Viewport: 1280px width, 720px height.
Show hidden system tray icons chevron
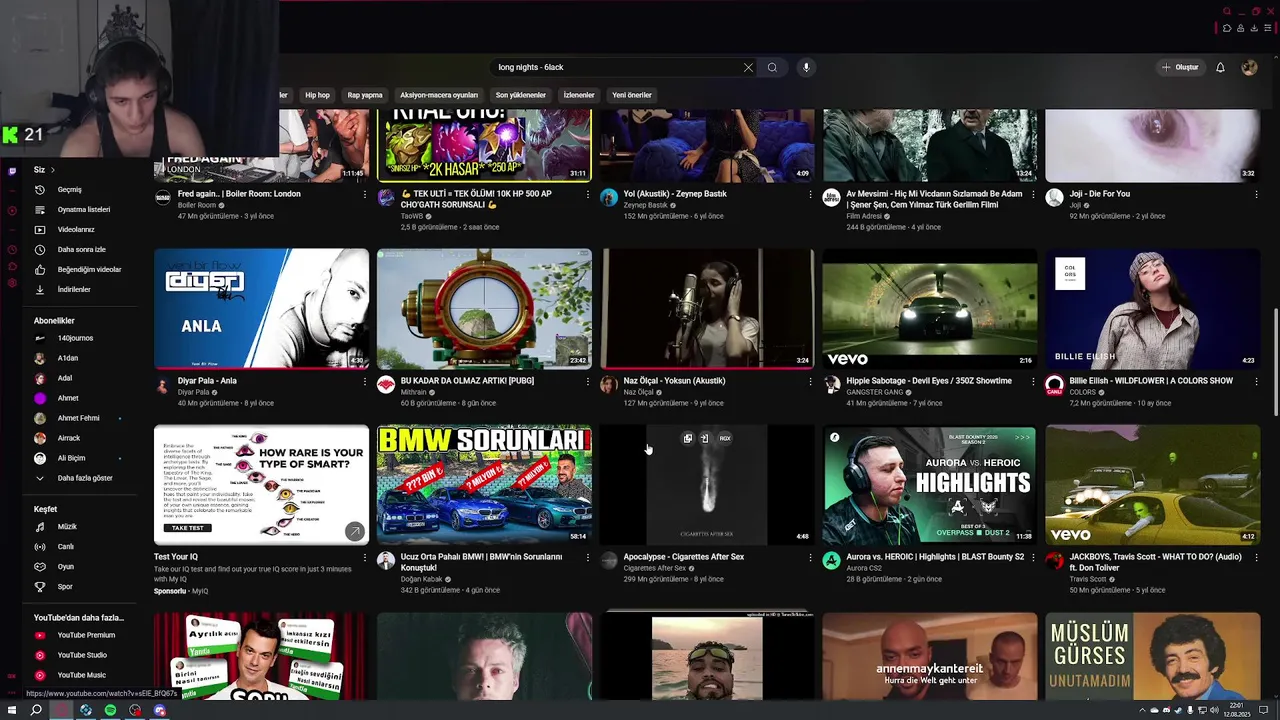[x=1143, y=710]
